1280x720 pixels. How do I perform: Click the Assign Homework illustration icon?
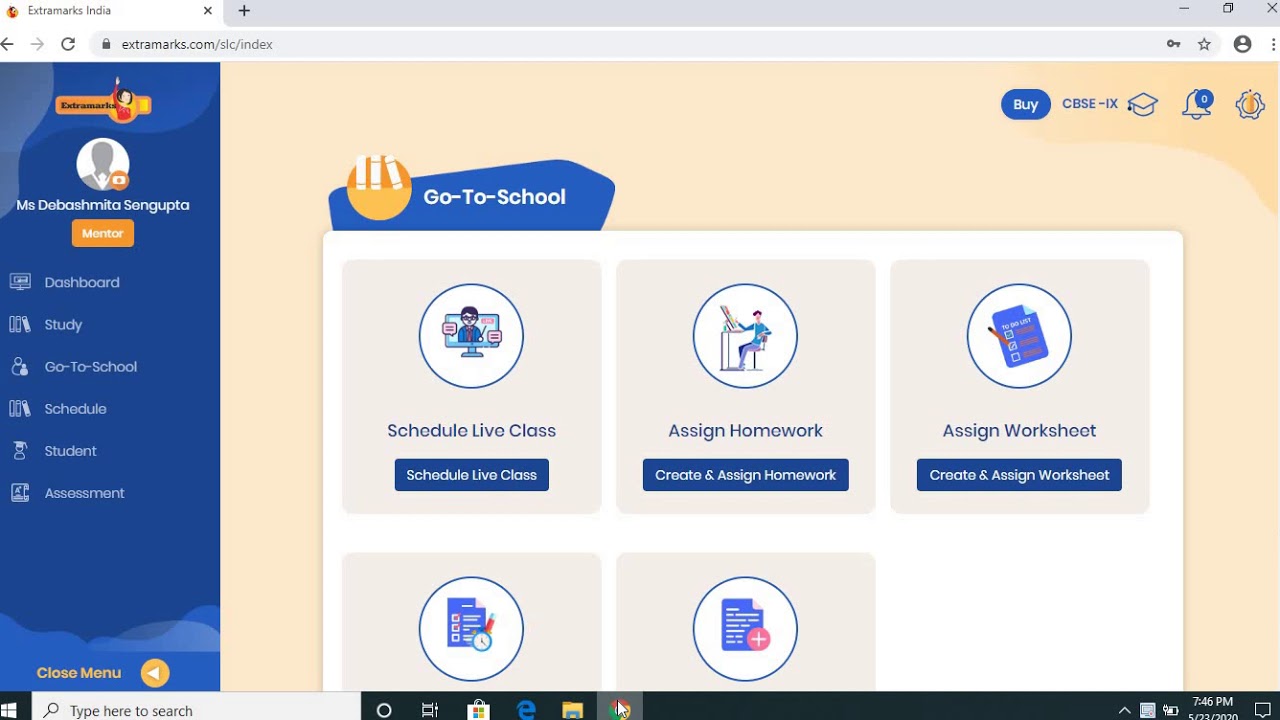(745, 336)
